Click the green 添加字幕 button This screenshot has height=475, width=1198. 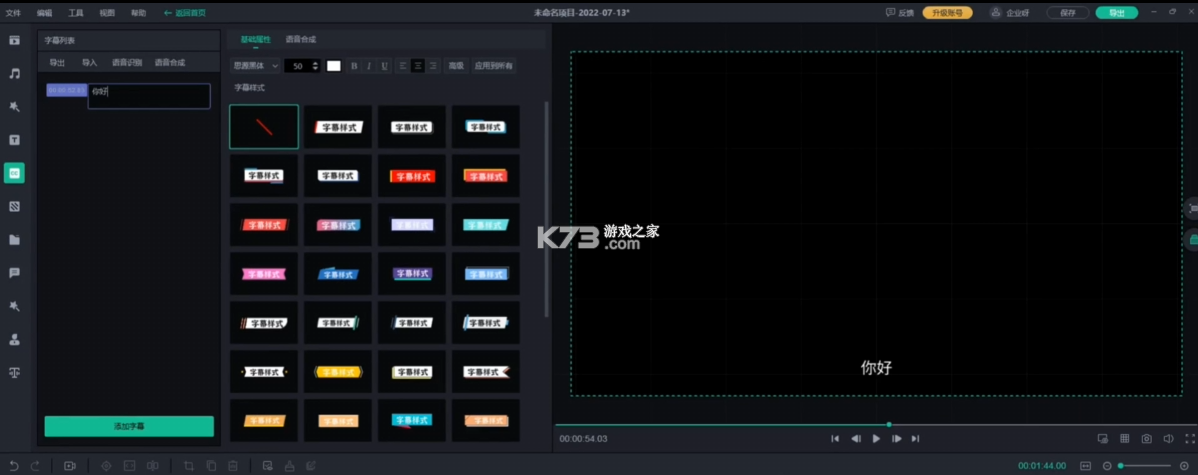[129, 426]
